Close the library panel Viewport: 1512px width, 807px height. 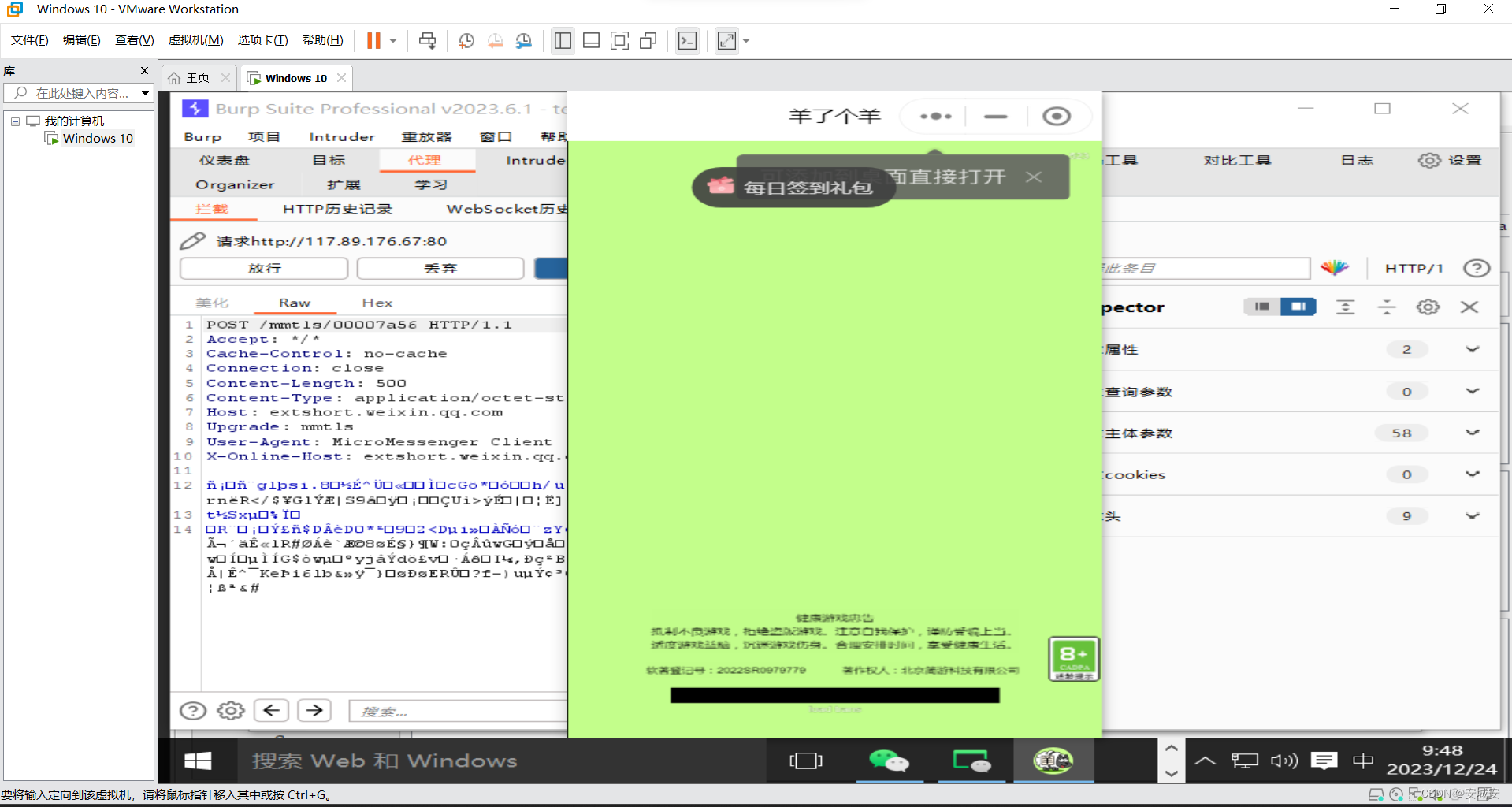click(144, 71)
